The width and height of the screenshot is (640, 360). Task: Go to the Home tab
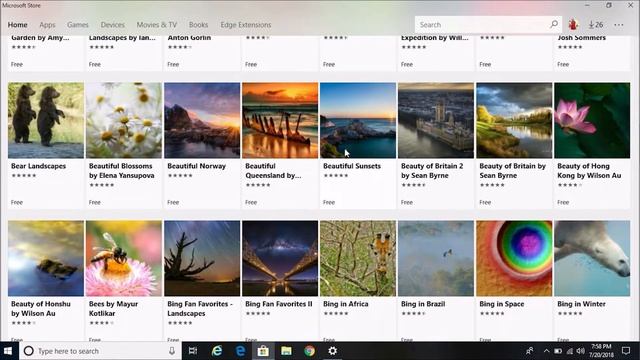click(18, 25)
